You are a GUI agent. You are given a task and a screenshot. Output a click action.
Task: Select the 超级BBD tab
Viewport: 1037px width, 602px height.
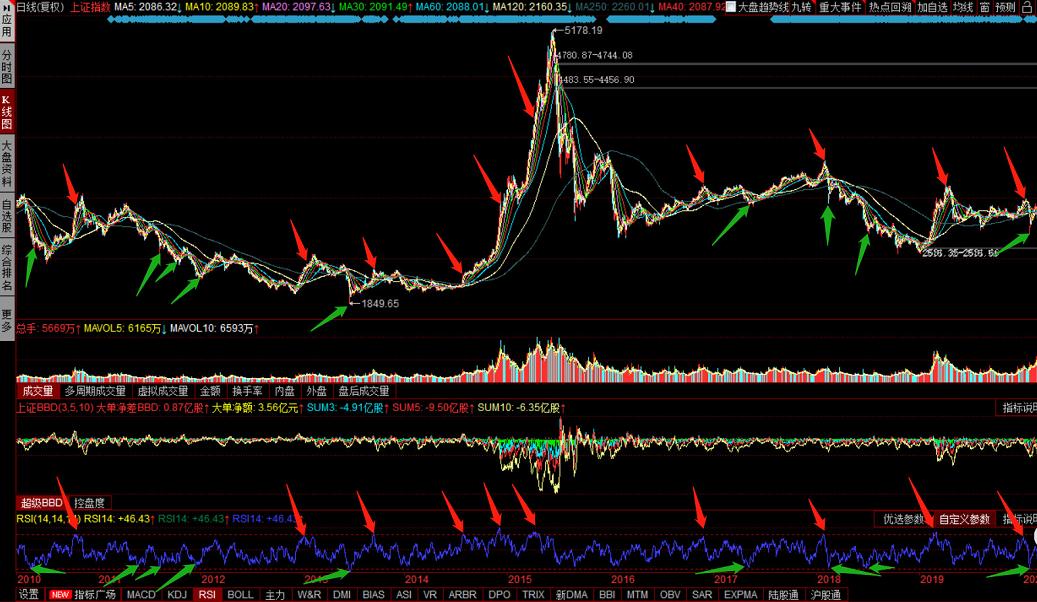pos(41,503)
